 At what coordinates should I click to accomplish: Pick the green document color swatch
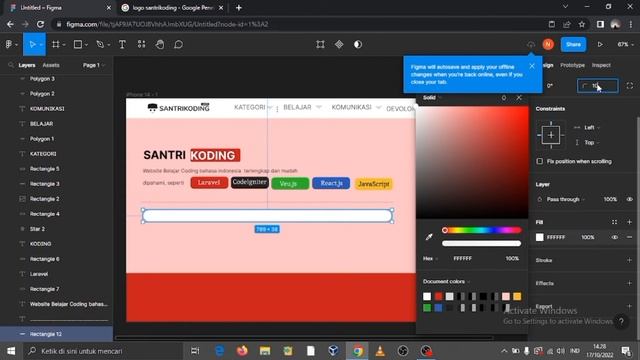427,308
